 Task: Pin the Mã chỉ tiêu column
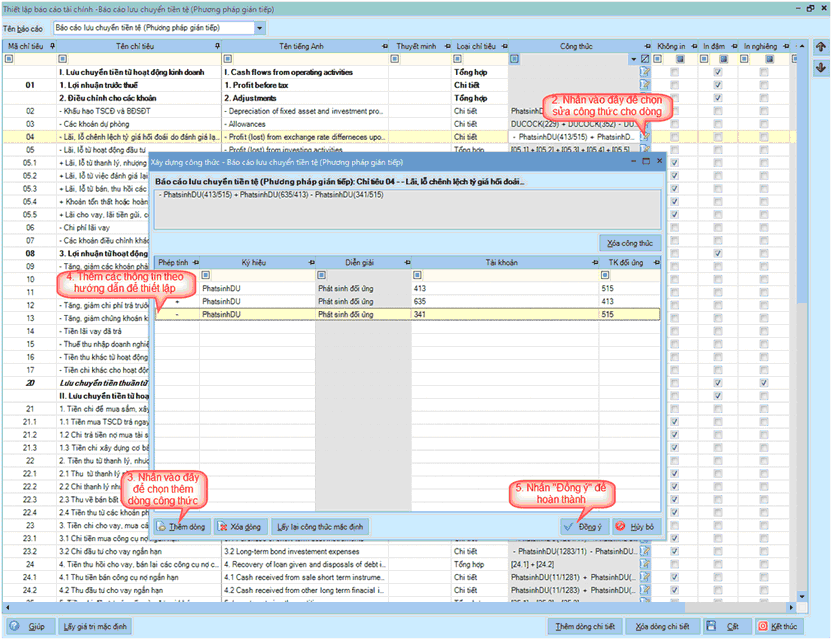[x=52, y=46]
